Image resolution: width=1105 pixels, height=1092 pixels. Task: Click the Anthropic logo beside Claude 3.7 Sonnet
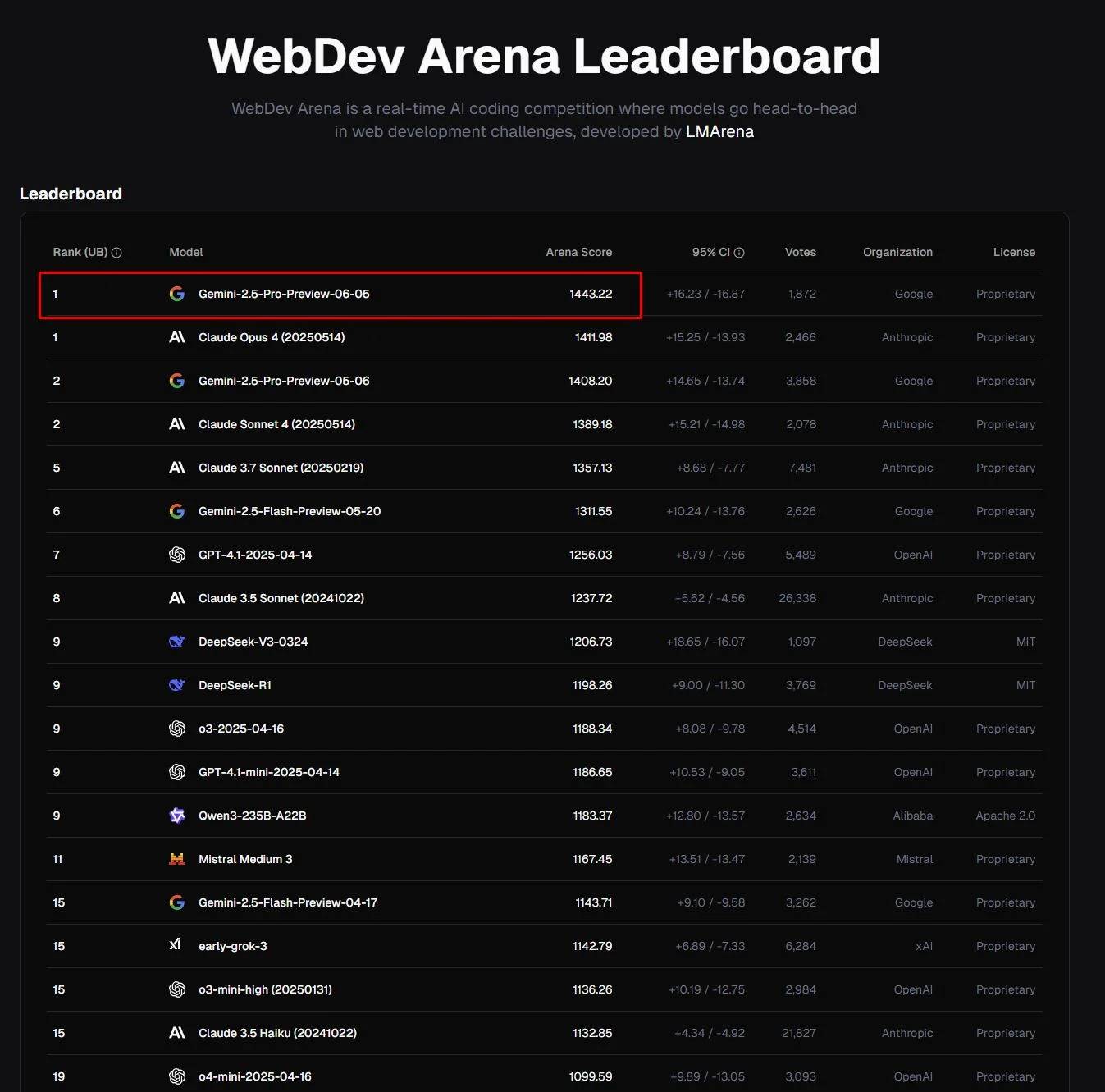click(x=176, y=468)
